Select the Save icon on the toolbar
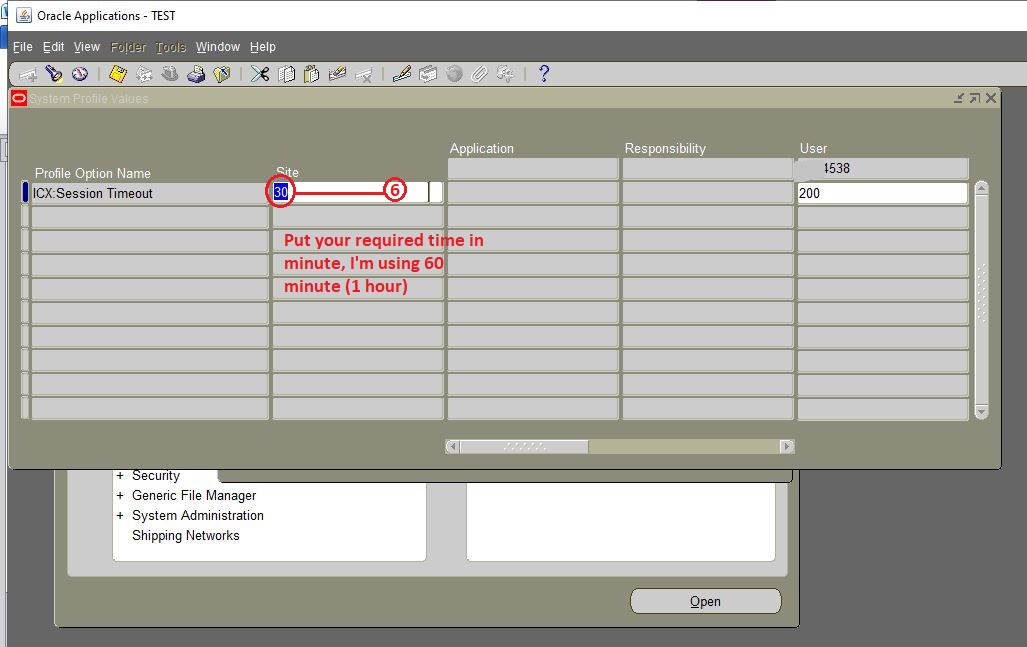Viewport: 1027px width, 647px height. tap(117, 73)
